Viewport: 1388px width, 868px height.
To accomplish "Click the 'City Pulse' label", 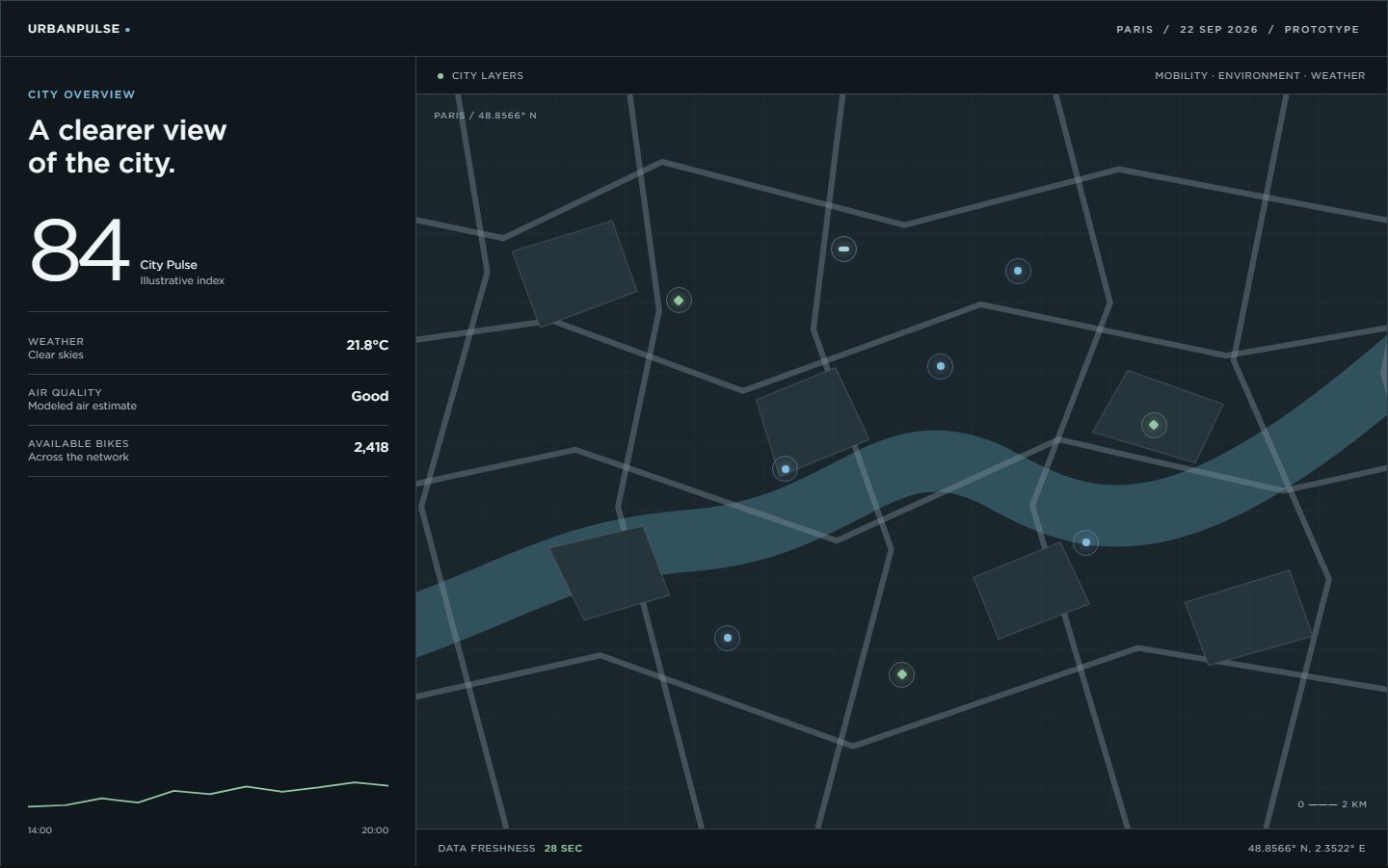I will tap(169, 265).
